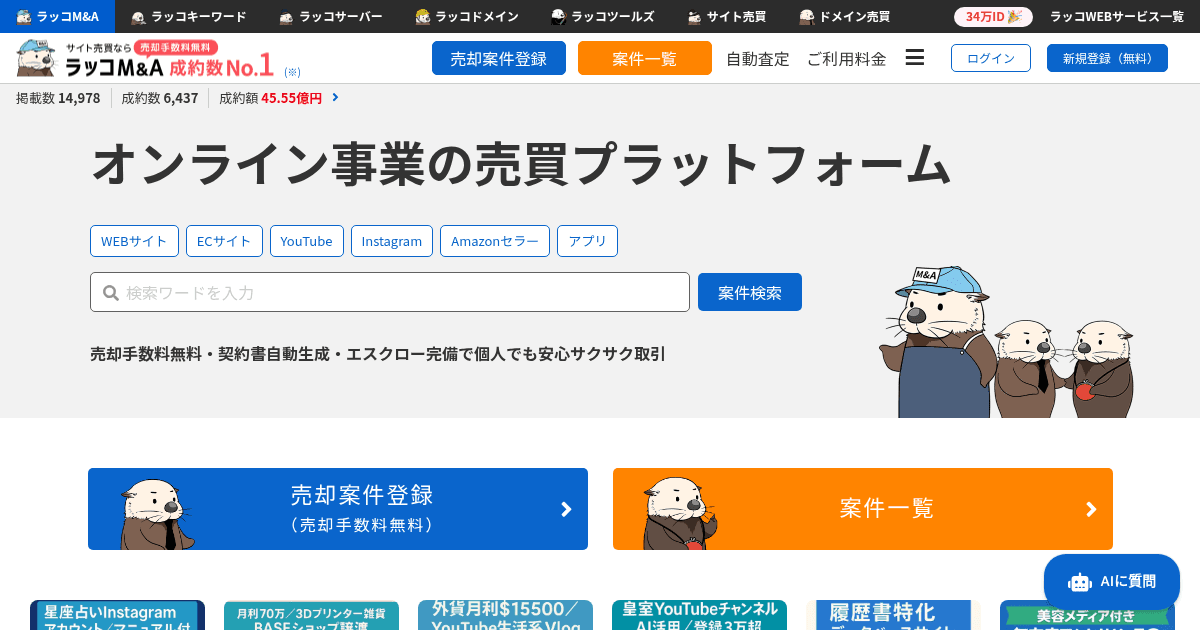Select the Instagram category filter
The width and height of the screenshot is (1200, 630).
pyautogui.click(x=392, y=241)
